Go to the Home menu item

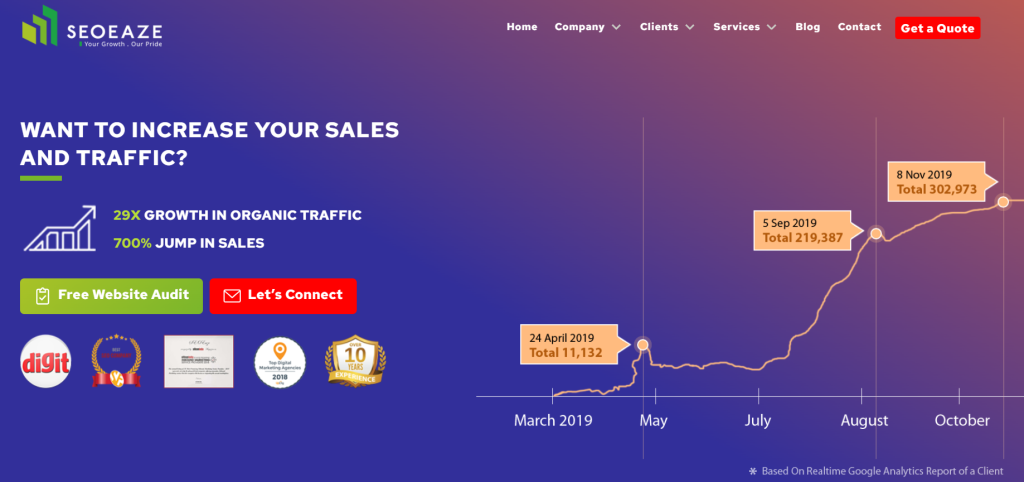522,27
